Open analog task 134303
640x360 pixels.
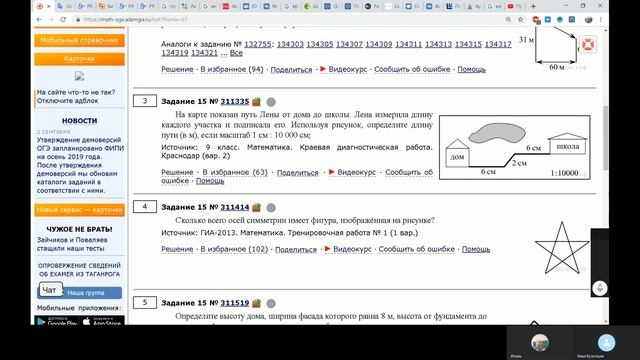[x=290, y=44]
